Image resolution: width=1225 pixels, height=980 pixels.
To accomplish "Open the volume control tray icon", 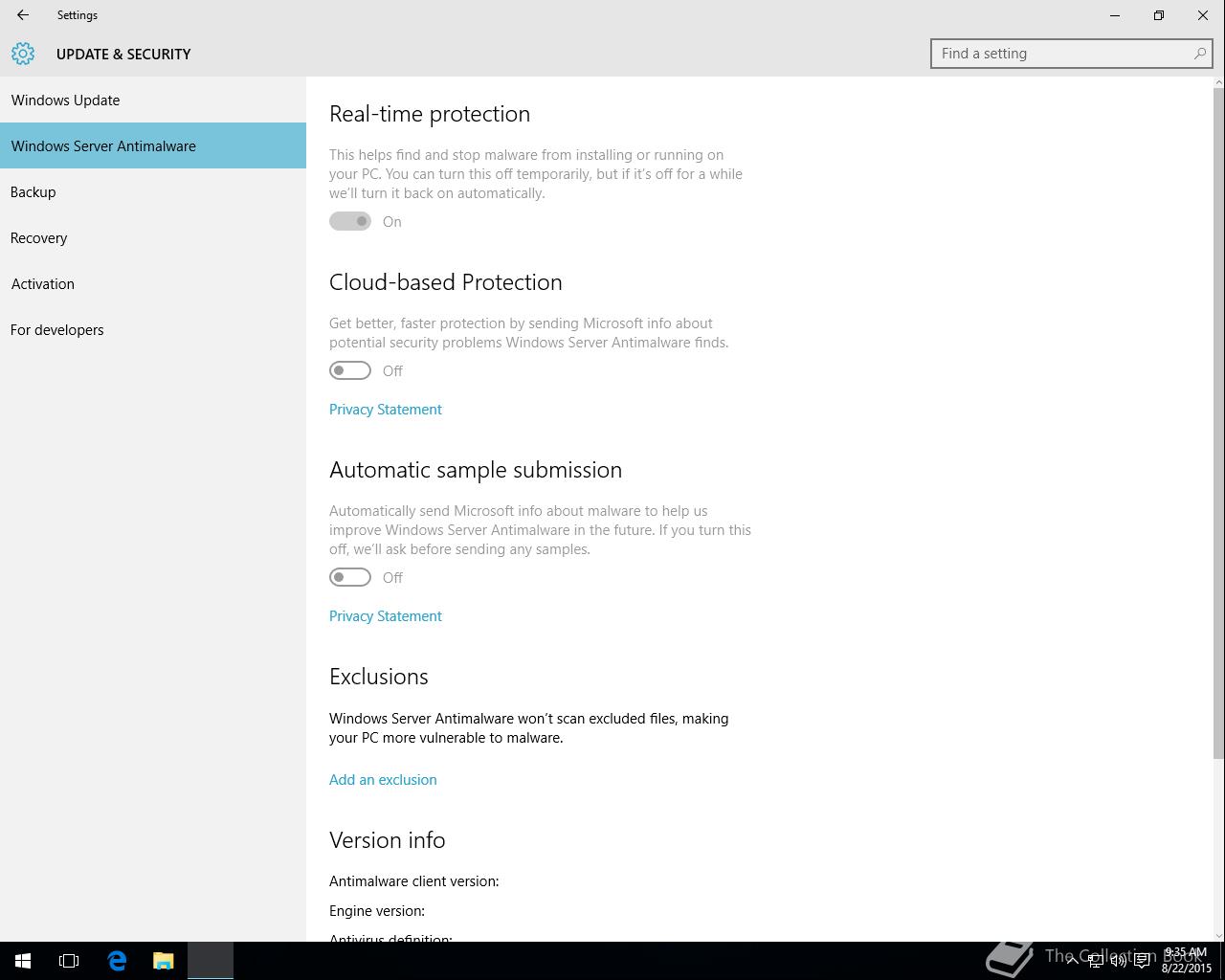I will [1118, 961].
